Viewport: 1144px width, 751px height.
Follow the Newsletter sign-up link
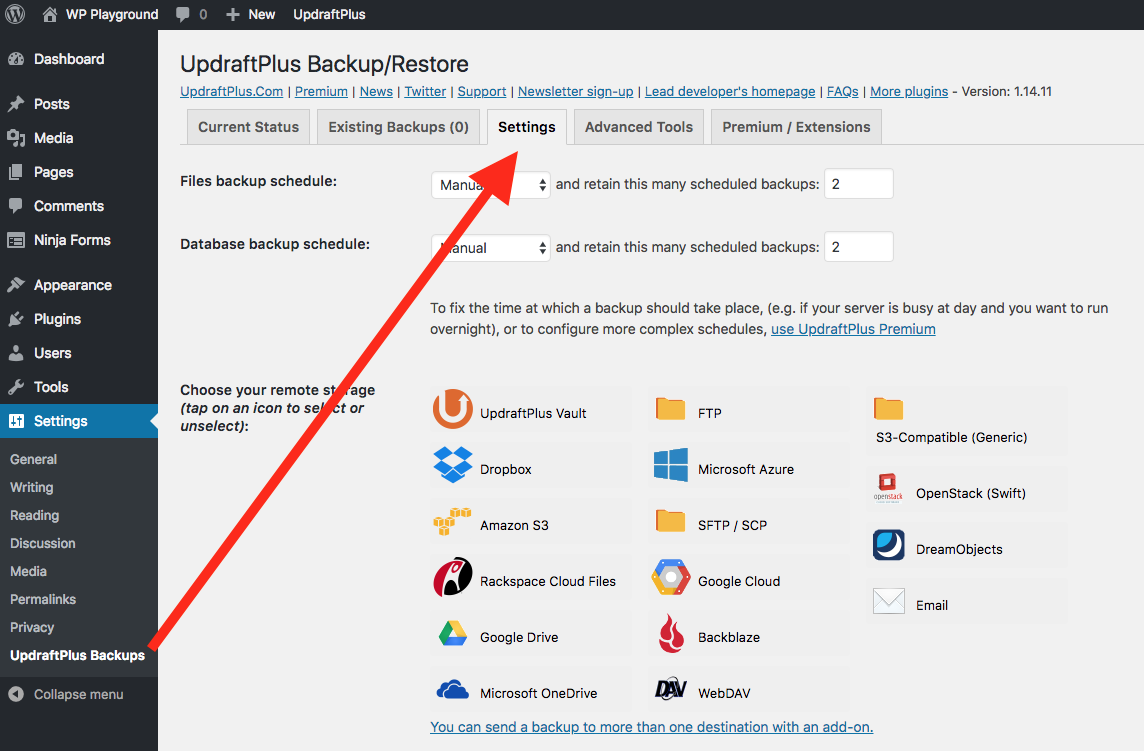point(575,91)
